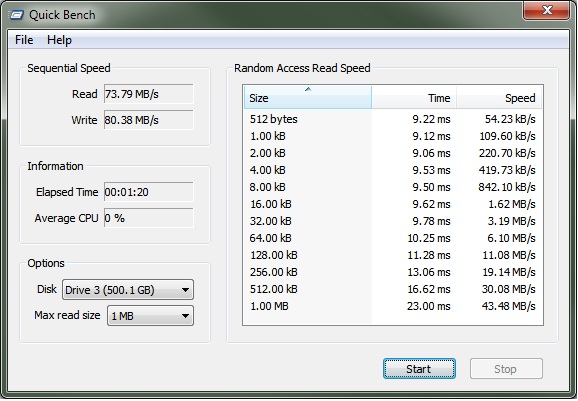Click the 9.06 ms time value
This screenshot has width=578, height=401.
[431, 153]
